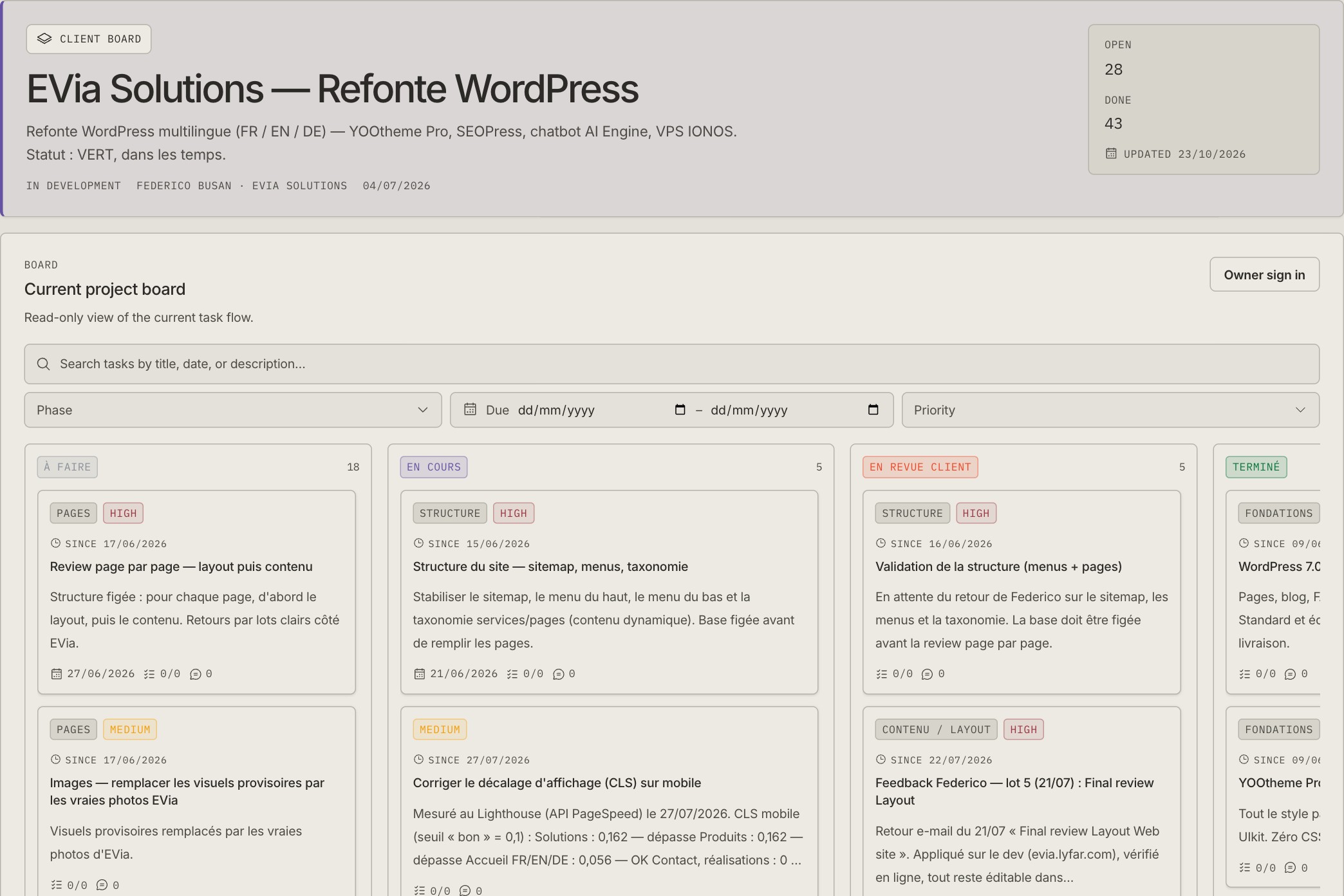Viewport: 1344px width, 896px height.
Task: Click the HIGH tag on the Review page par page card
Action: 123,513
